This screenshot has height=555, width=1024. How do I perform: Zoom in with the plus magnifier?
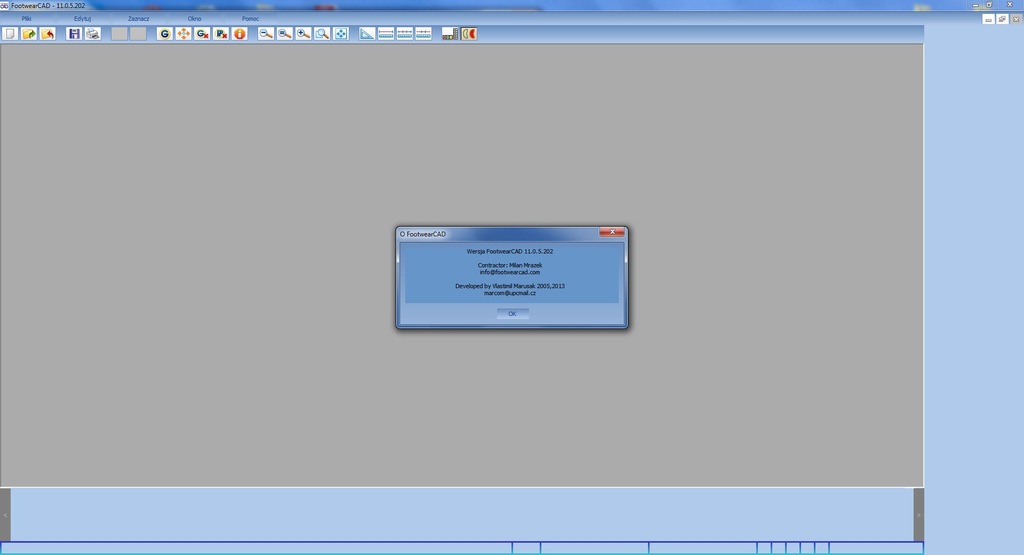tap(303, 34)
